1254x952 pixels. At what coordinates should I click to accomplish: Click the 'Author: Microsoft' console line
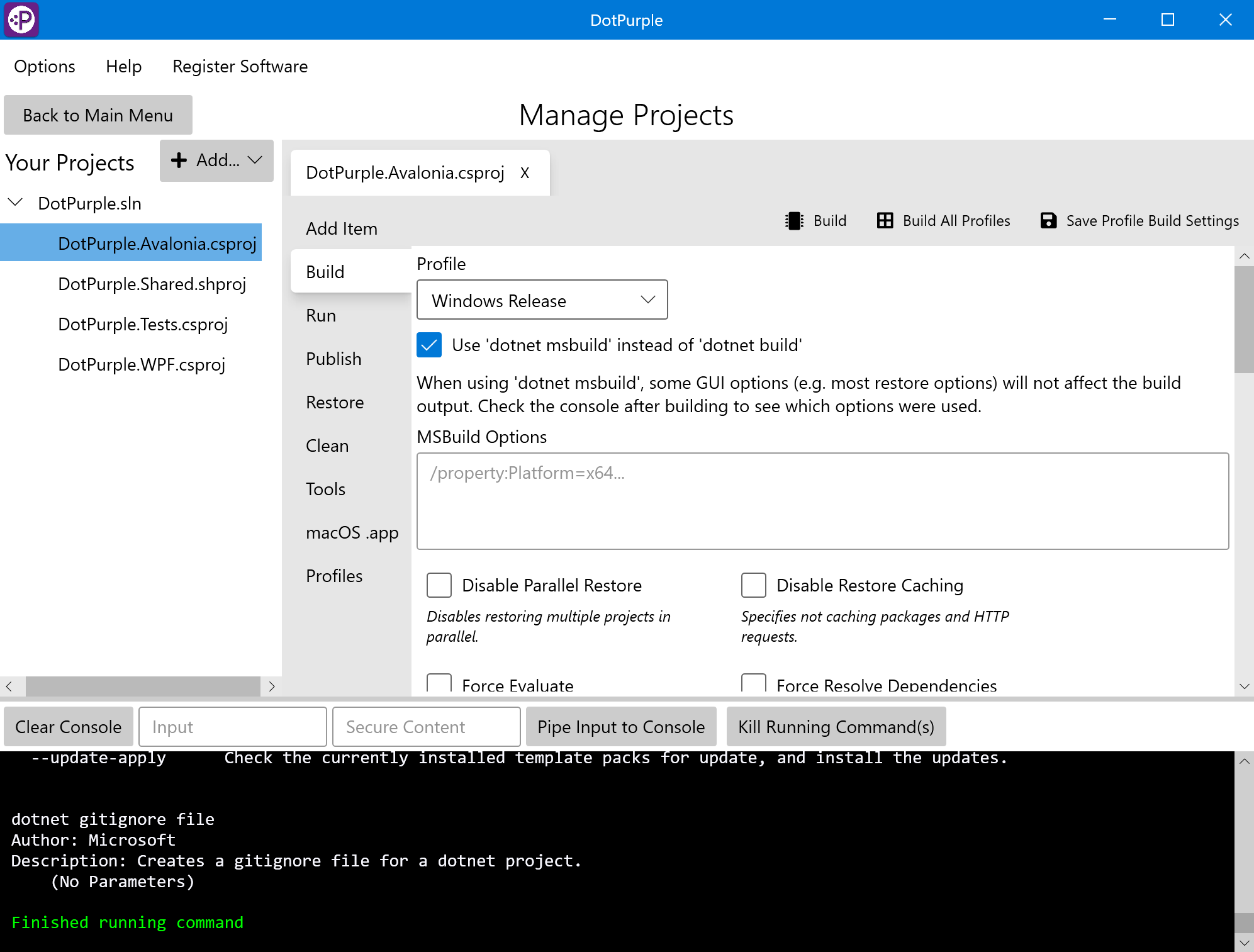point(93,840)
